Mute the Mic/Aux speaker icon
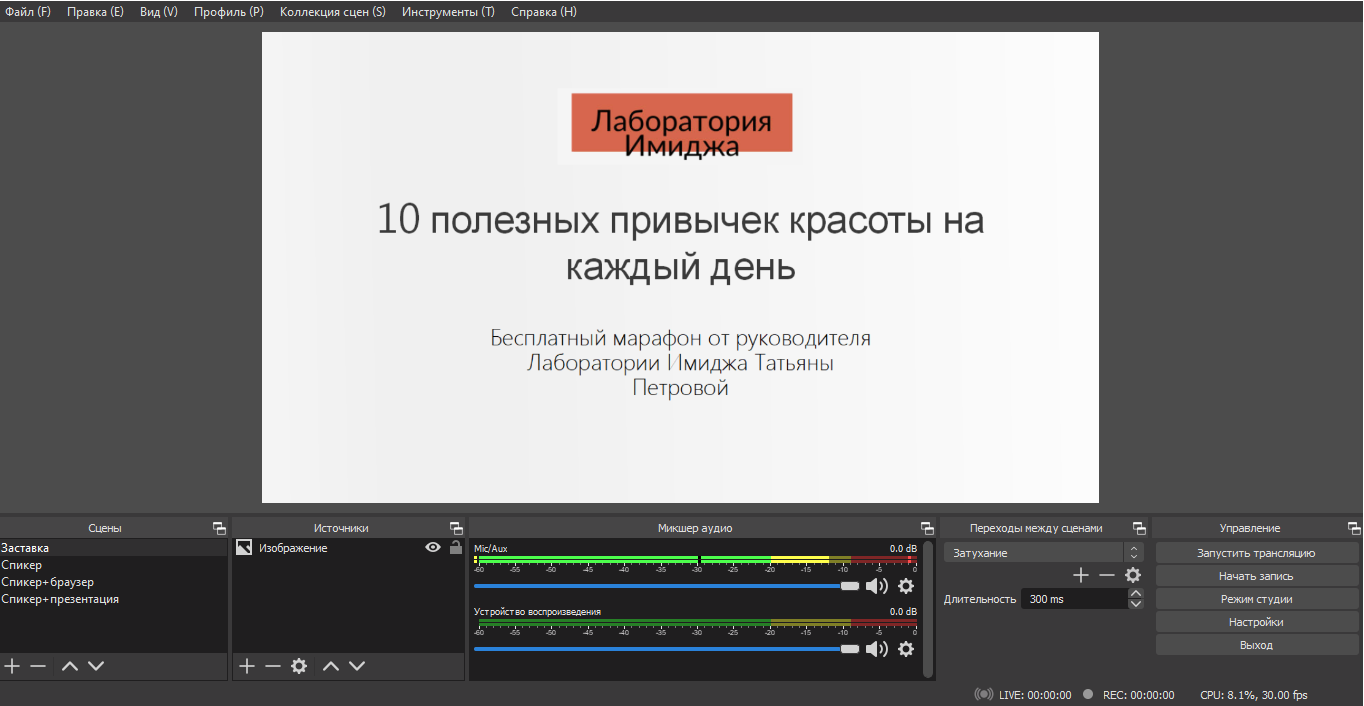The image size is (1364, 706). click(x=877, y=586)
